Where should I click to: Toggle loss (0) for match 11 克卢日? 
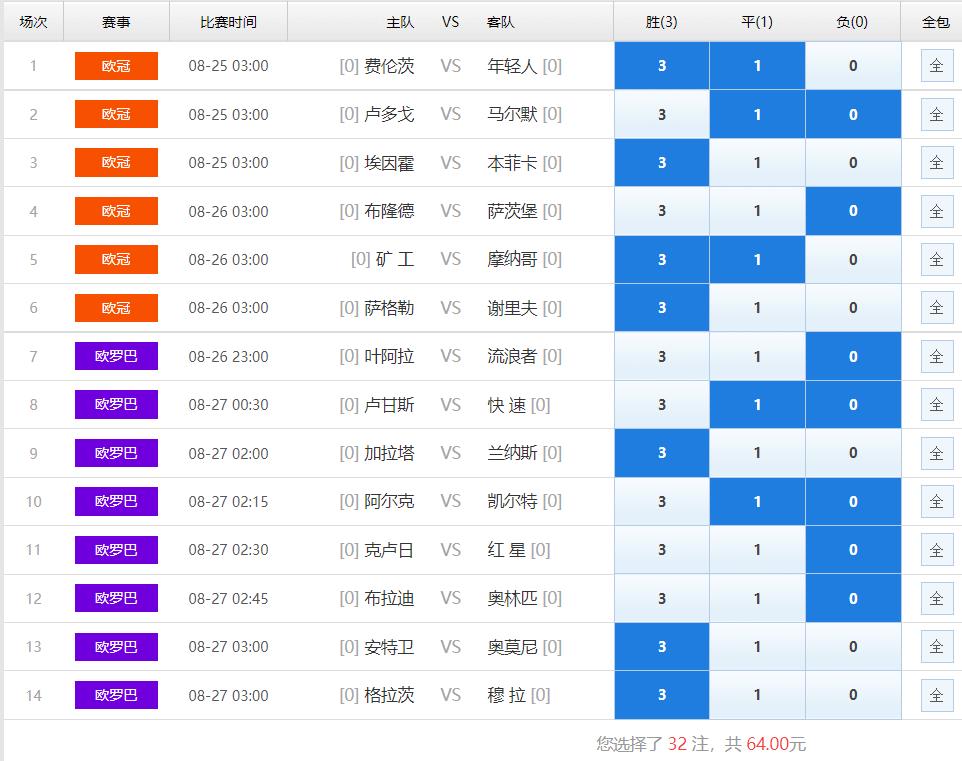pyautogui.click(x=853, y=550)
